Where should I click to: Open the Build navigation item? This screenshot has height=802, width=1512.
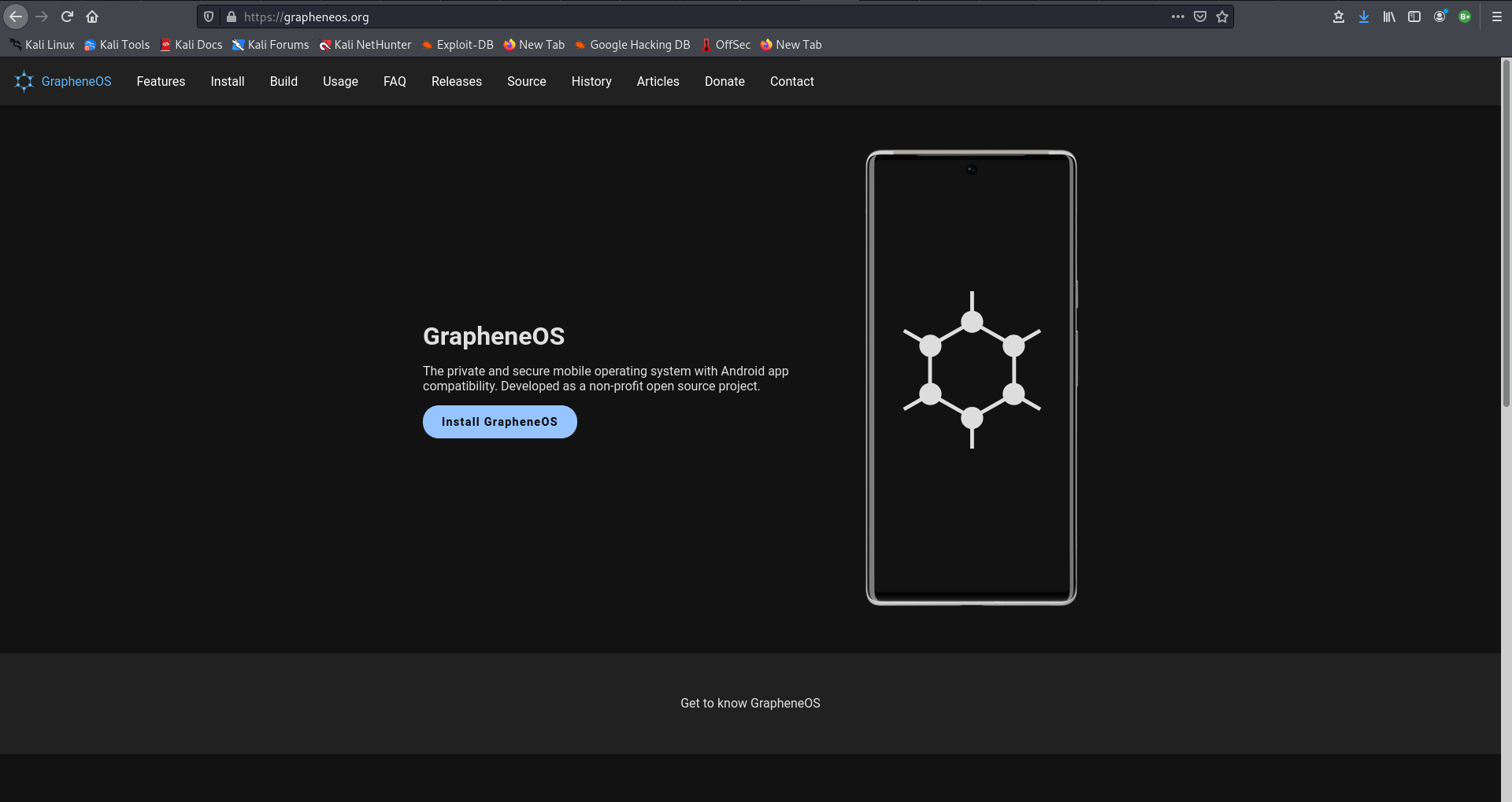click(x=283, y=81)
